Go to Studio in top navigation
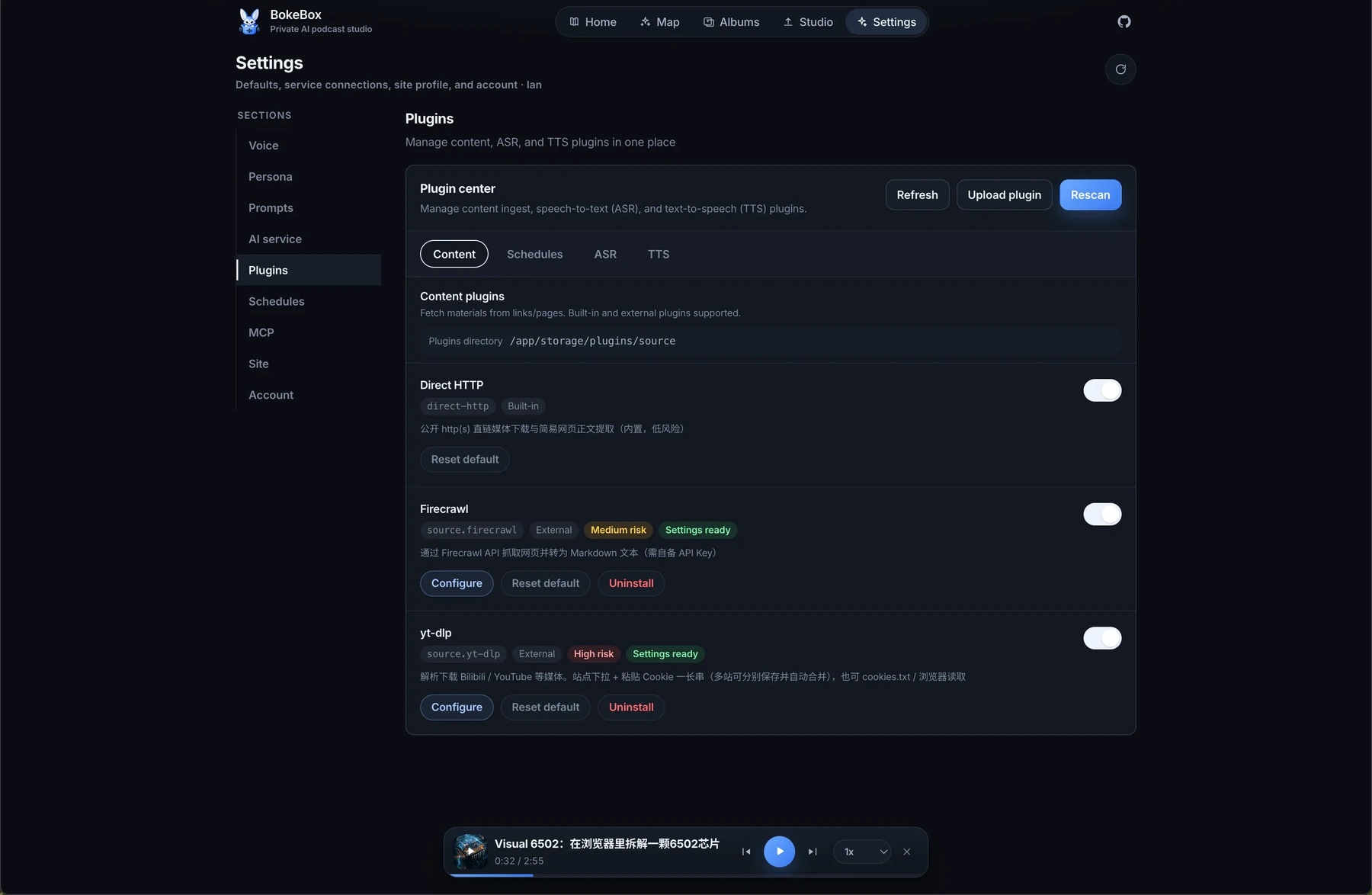The height and width of the screenshot is (895, 1372). pyautogui.click(x=808, y=22)
